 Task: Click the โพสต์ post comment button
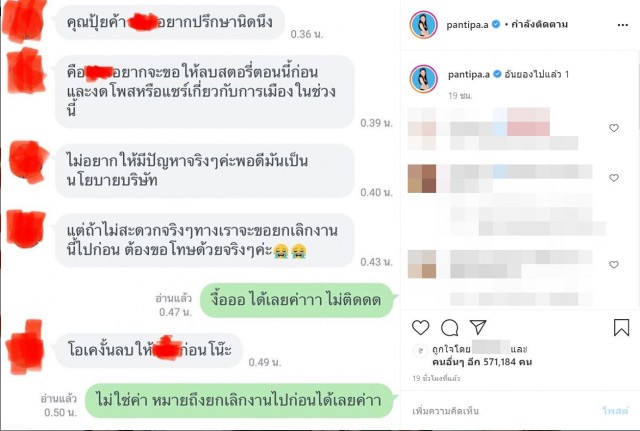[x=615, y=411]
